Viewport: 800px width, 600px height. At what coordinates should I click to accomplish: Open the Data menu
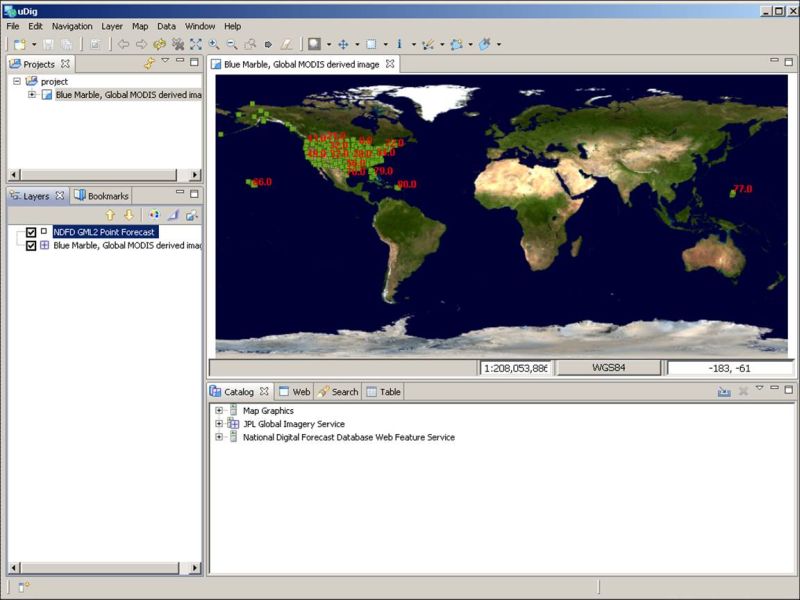click(166, 26)
